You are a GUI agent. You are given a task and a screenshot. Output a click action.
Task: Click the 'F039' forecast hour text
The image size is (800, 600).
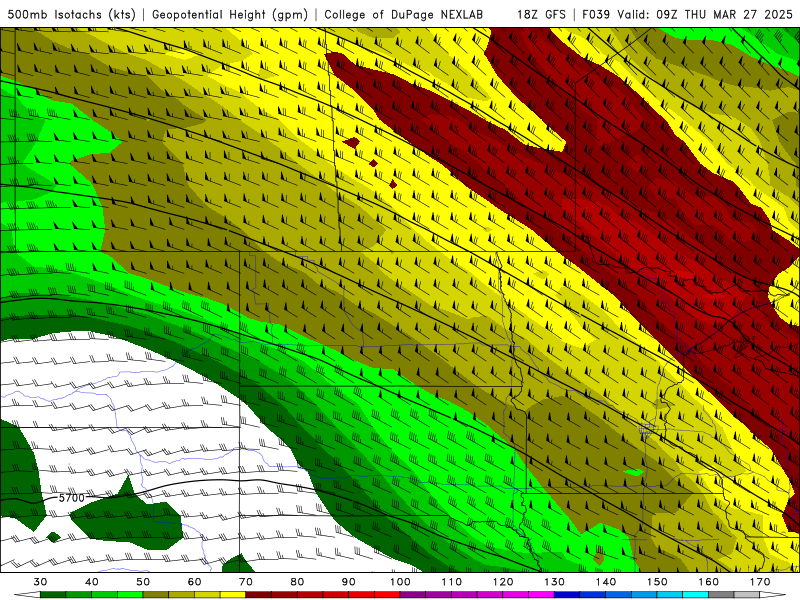coord(596,14)
